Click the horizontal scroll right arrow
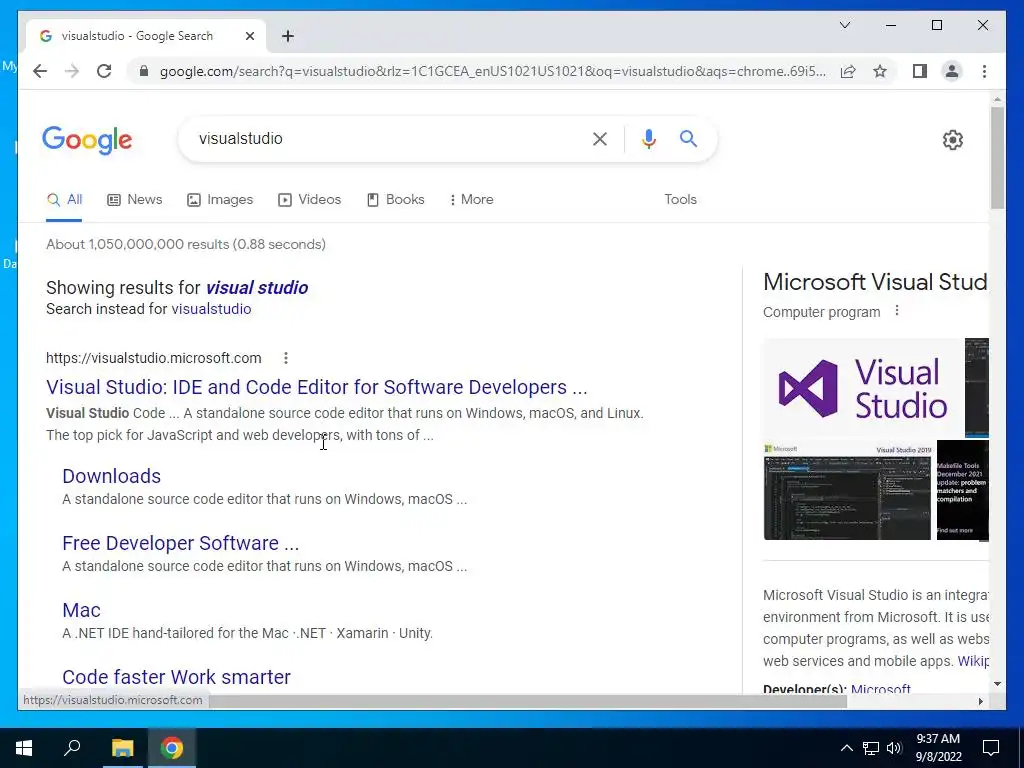This screenshot has height=768, width=1024. click(x=980, y=701)
